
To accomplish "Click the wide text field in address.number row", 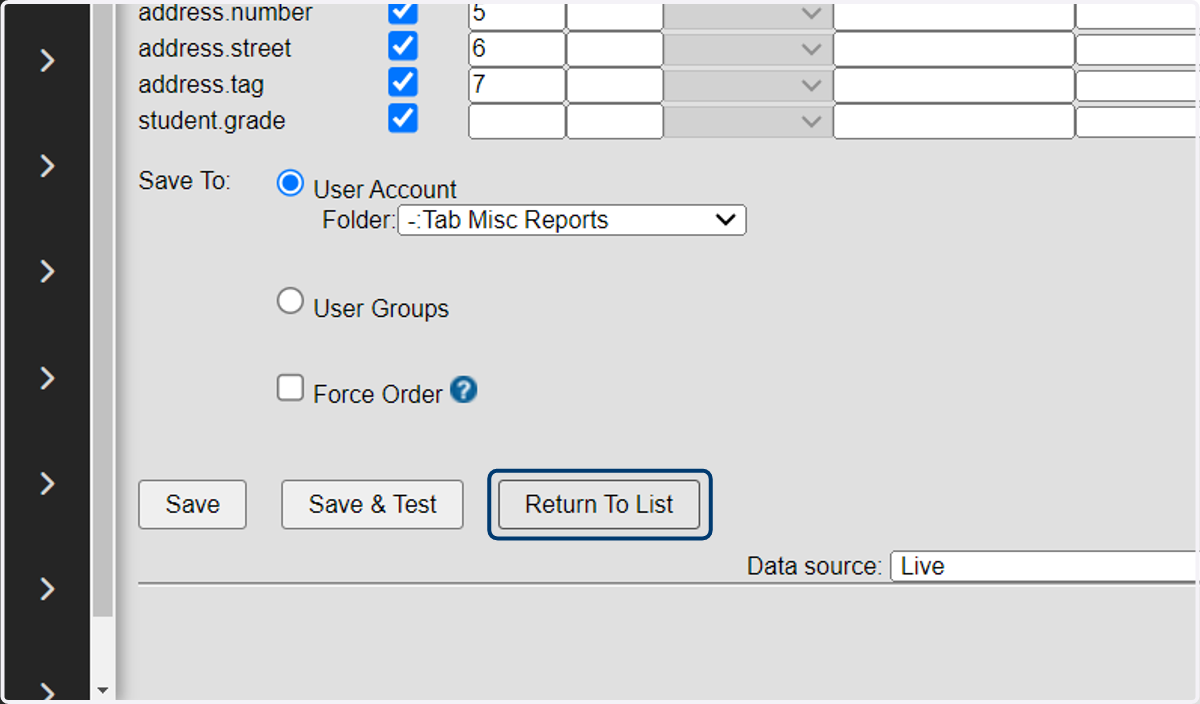I will coord(954,15).
